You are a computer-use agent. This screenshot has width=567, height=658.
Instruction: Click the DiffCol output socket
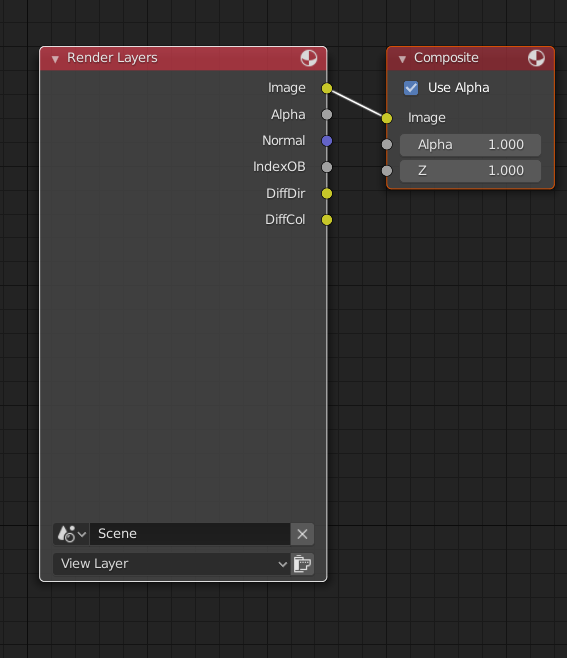[327, 219]
